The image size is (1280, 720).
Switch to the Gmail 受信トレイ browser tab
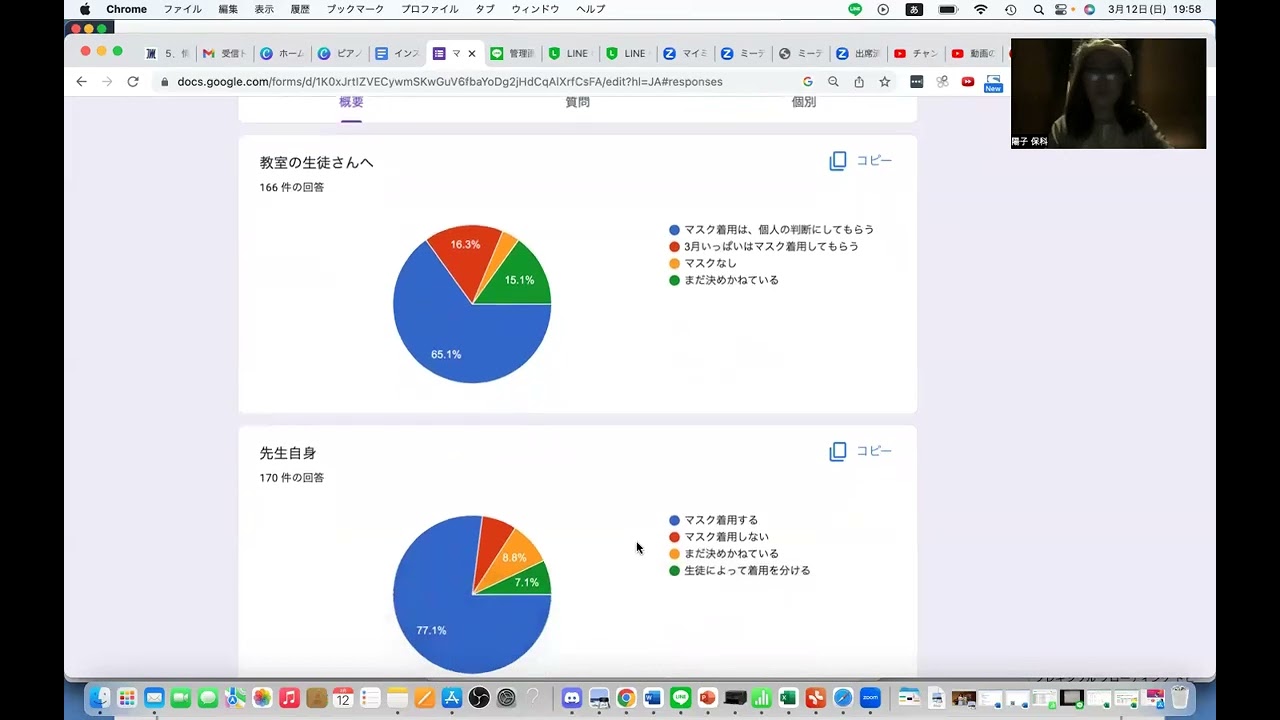(224, 53)
